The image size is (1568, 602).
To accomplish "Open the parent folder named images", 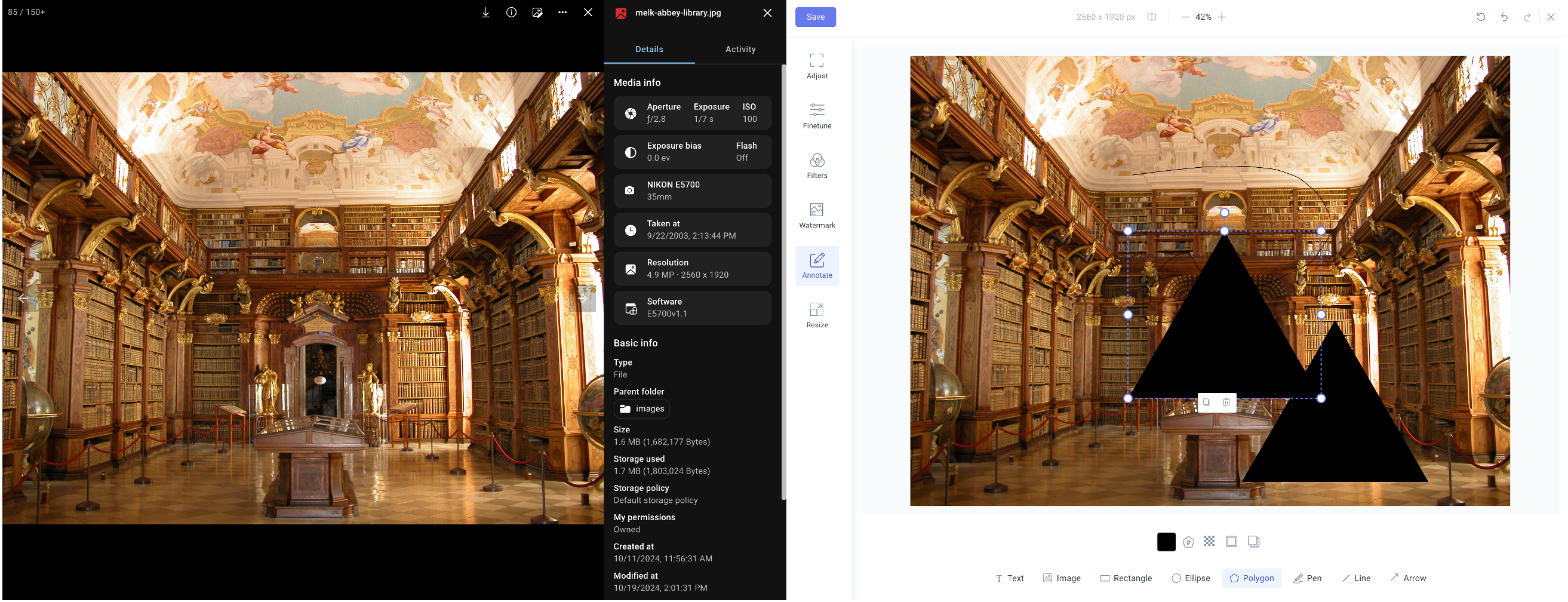I will coord(641,408).
